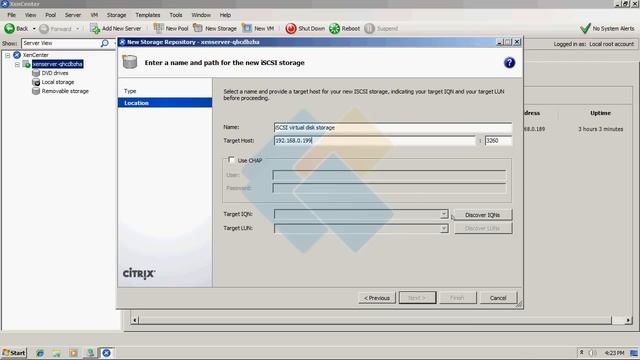Image resolution: width=640 pixels, height=360 pixels.
Task: Enable the Use CHAP checkbox
Action: coord(231,160)
